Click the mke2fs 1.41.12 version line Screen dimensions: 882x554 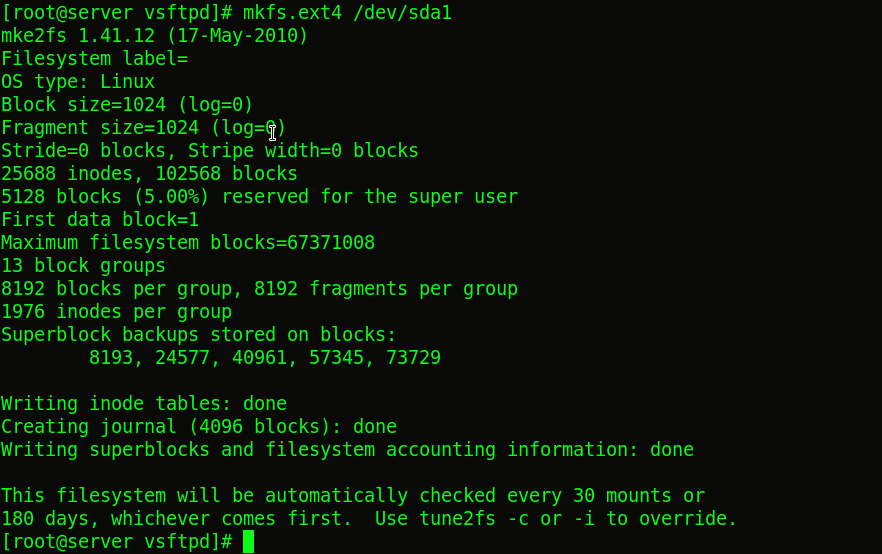tap(155, 35)
